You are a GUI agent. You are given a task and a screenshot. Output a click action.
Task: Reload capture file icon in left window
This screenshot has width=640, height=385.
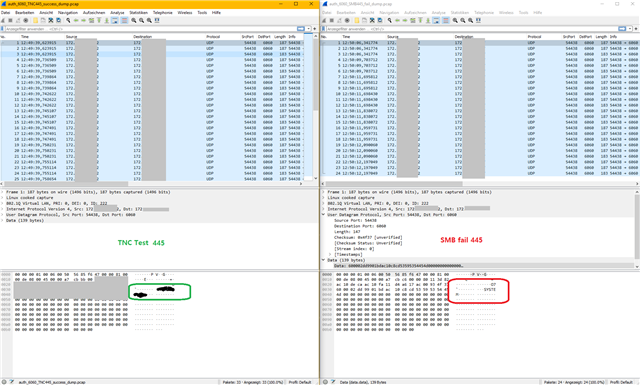[x=58, y=20]
